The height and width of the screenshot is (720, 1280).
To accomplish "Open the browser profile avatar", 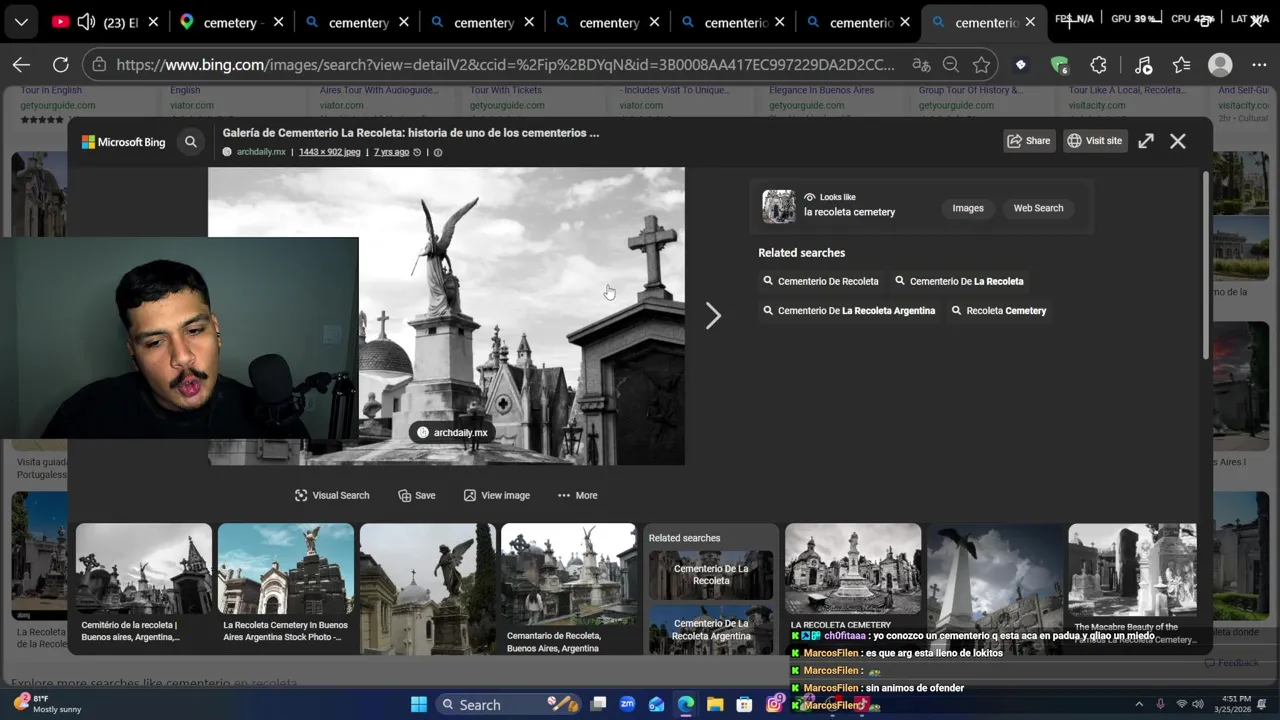I will (x=1220, y=65).
